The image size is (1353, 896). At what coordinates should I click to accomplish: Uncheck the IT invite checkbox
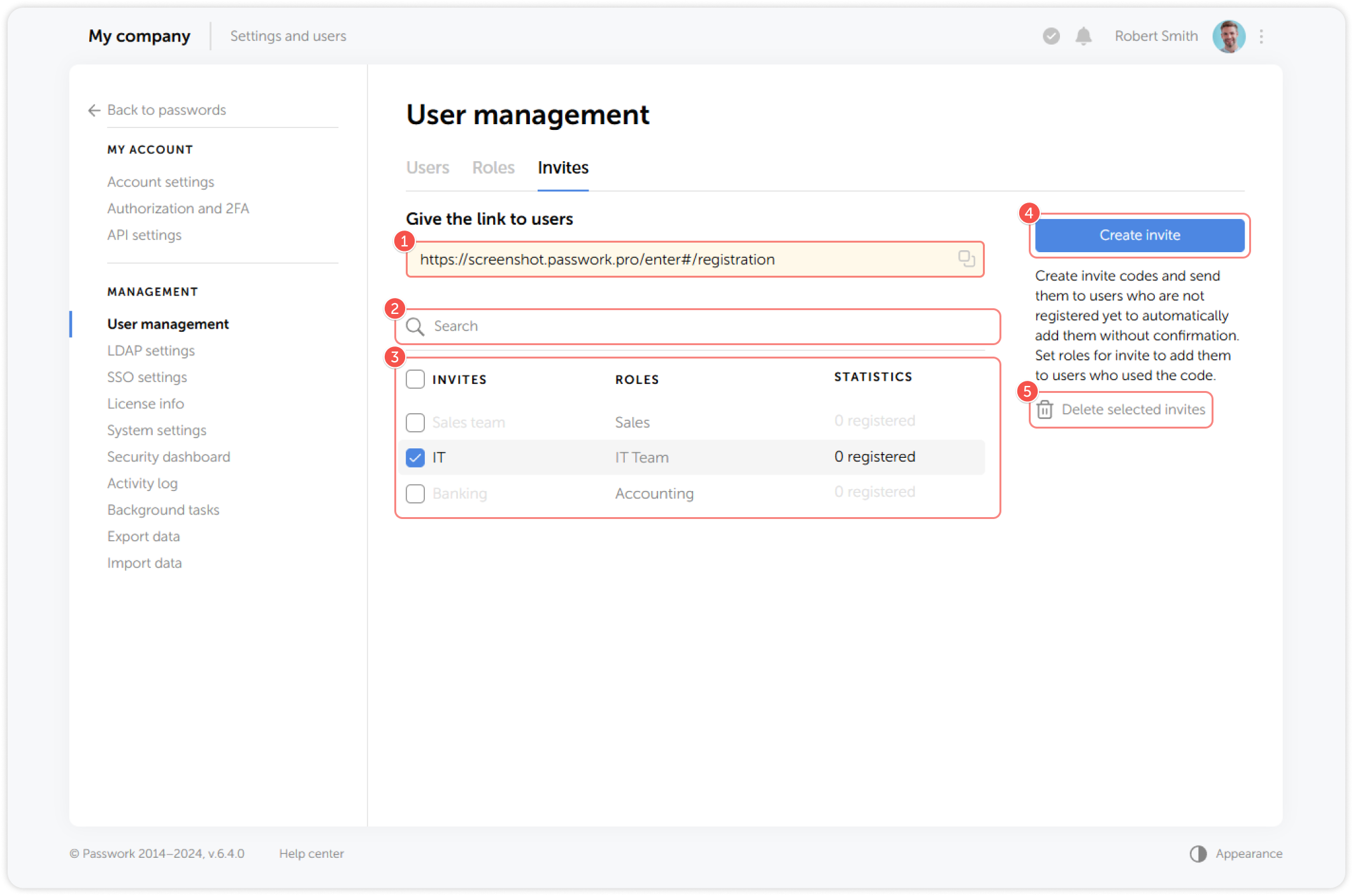pyautogui.click(x=415, y=457)
